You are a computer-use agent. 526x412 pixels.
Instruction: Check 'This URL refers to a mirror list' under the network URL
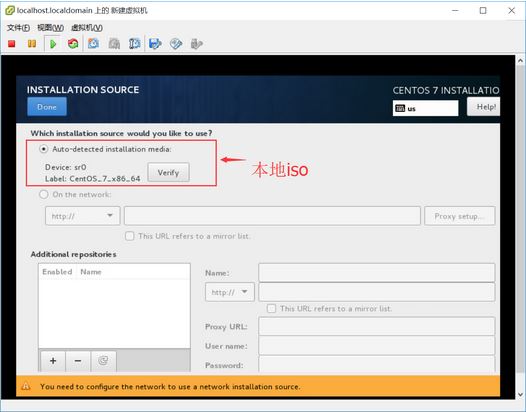point(129,236)
